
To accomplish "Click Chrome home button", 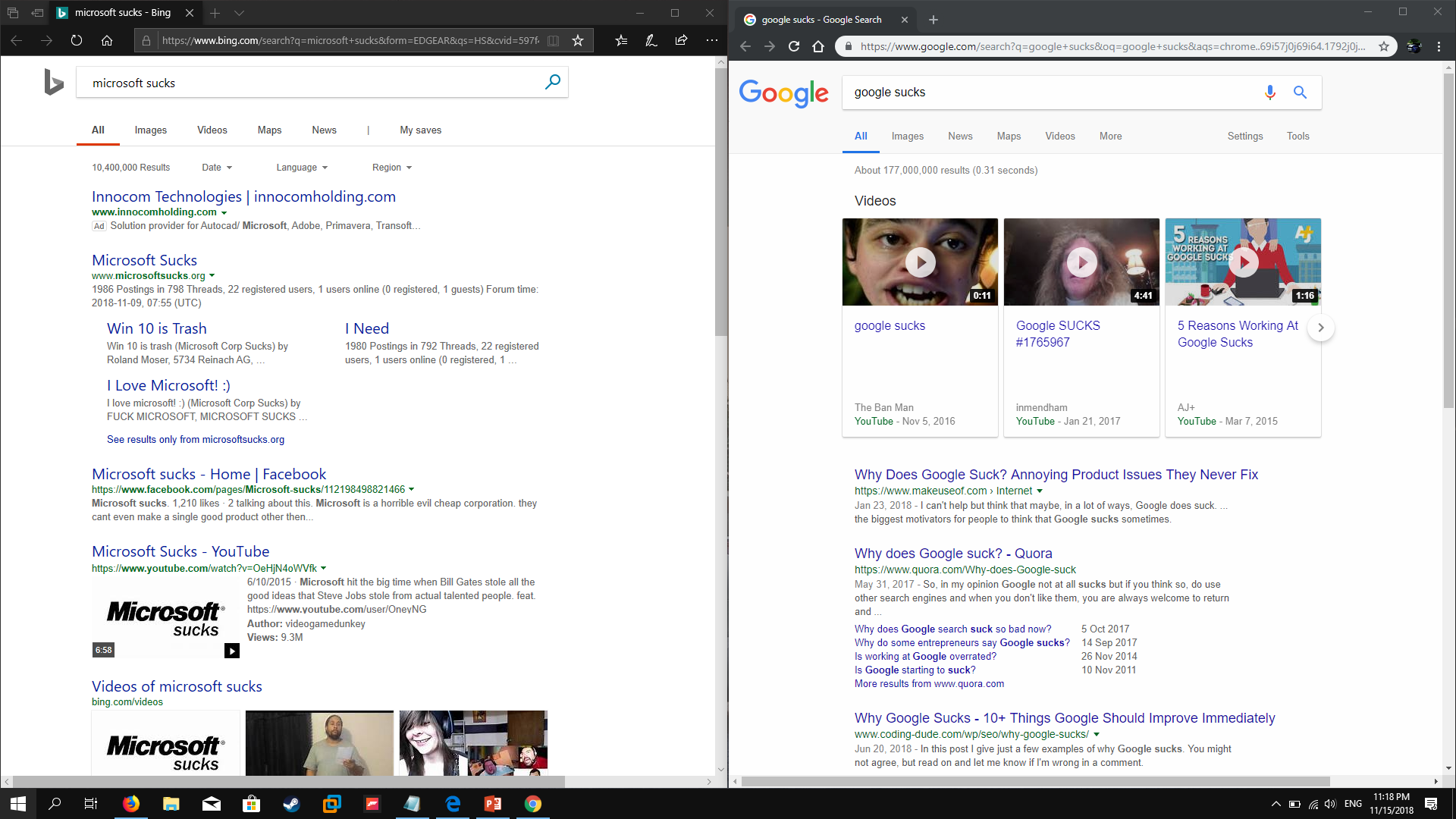I will [x=817, y=46].
